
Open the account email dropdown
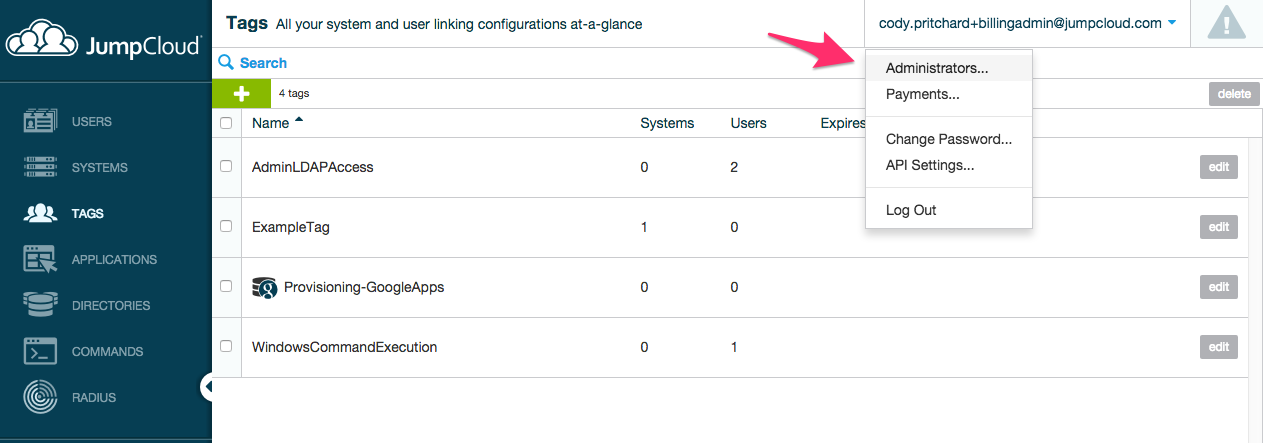click(x=1027, y=23)
